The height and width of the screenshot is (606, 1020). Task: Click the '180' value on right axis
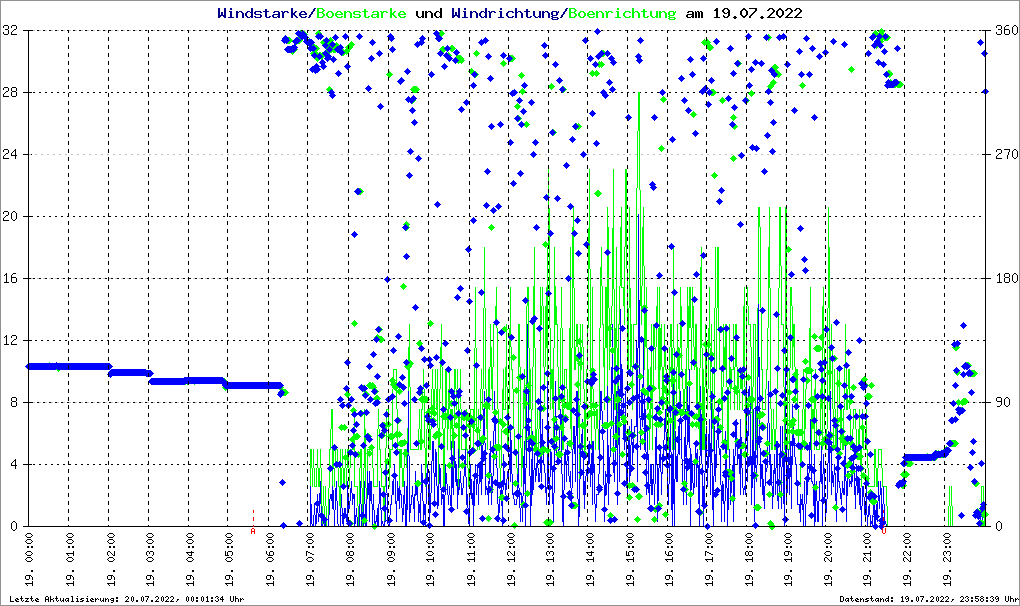tap(1006, 278)
